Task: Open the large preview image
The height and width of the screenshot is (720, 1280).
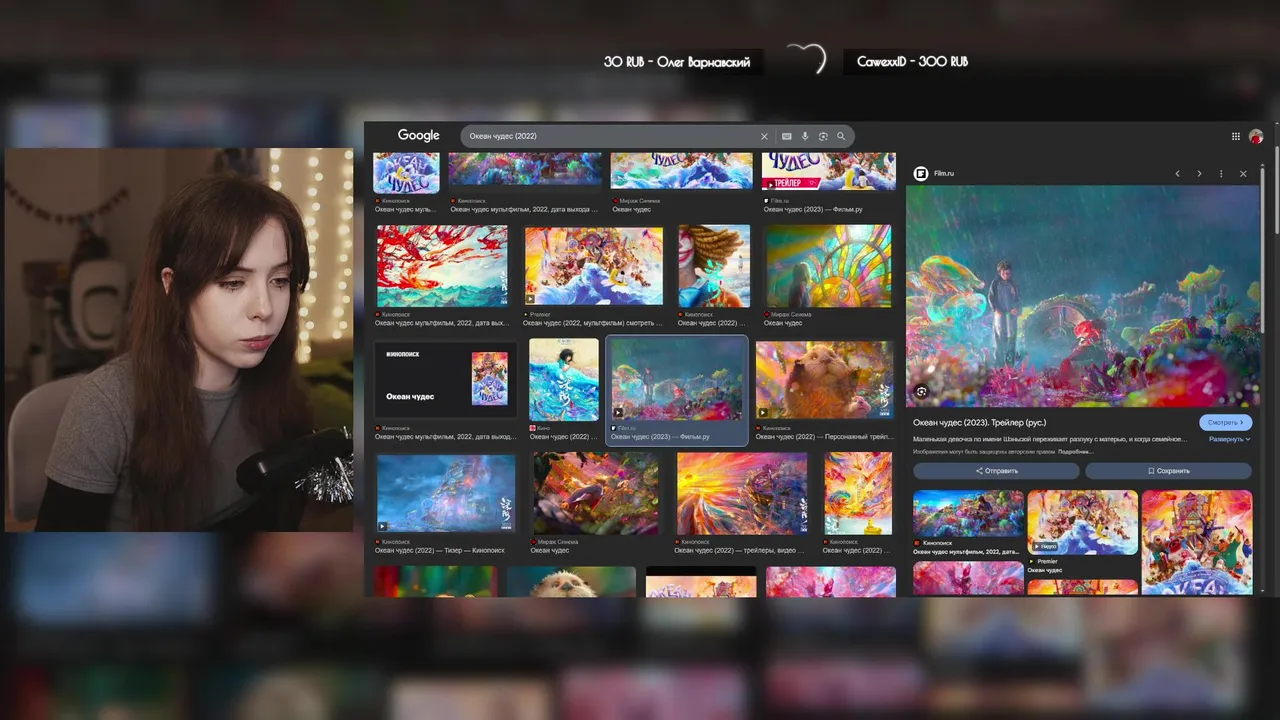Action: tap(1082, 296)
